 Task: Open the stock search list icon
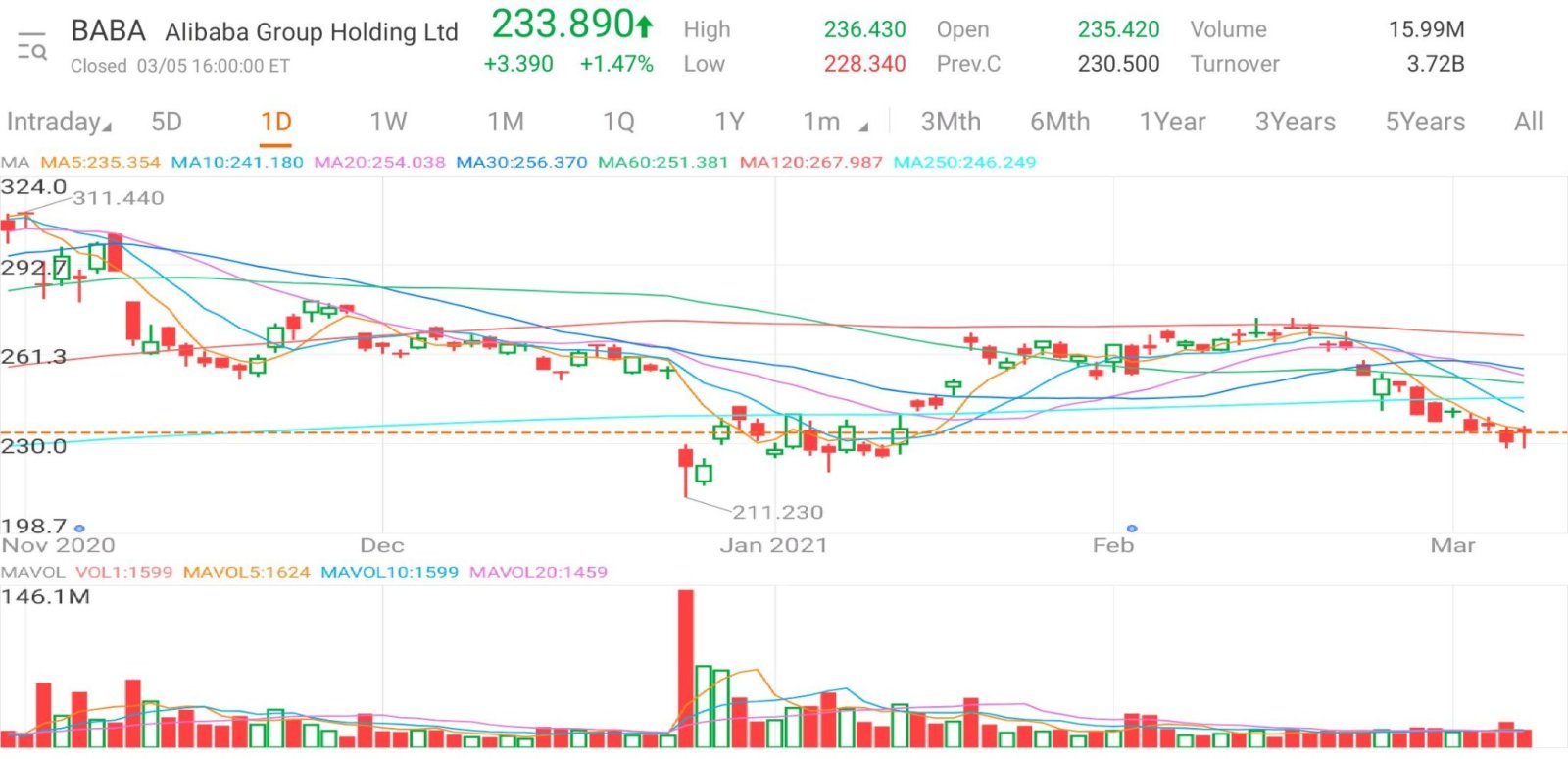point(31,46)
